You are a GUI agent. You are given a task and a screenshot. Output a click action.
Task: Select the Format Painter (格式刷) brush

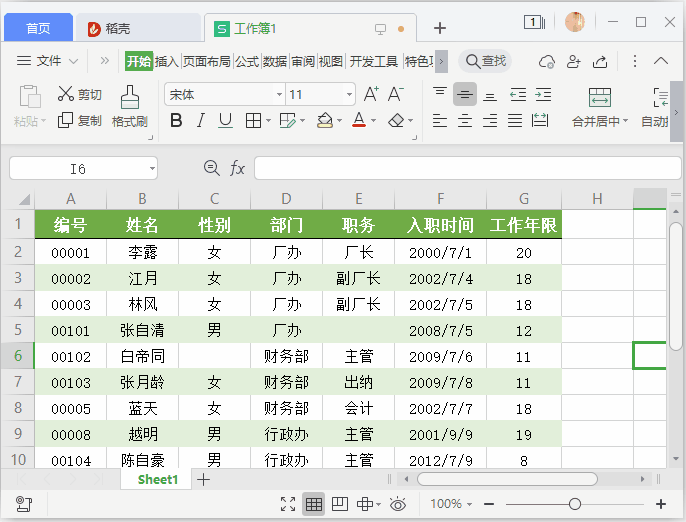point(130,97)
